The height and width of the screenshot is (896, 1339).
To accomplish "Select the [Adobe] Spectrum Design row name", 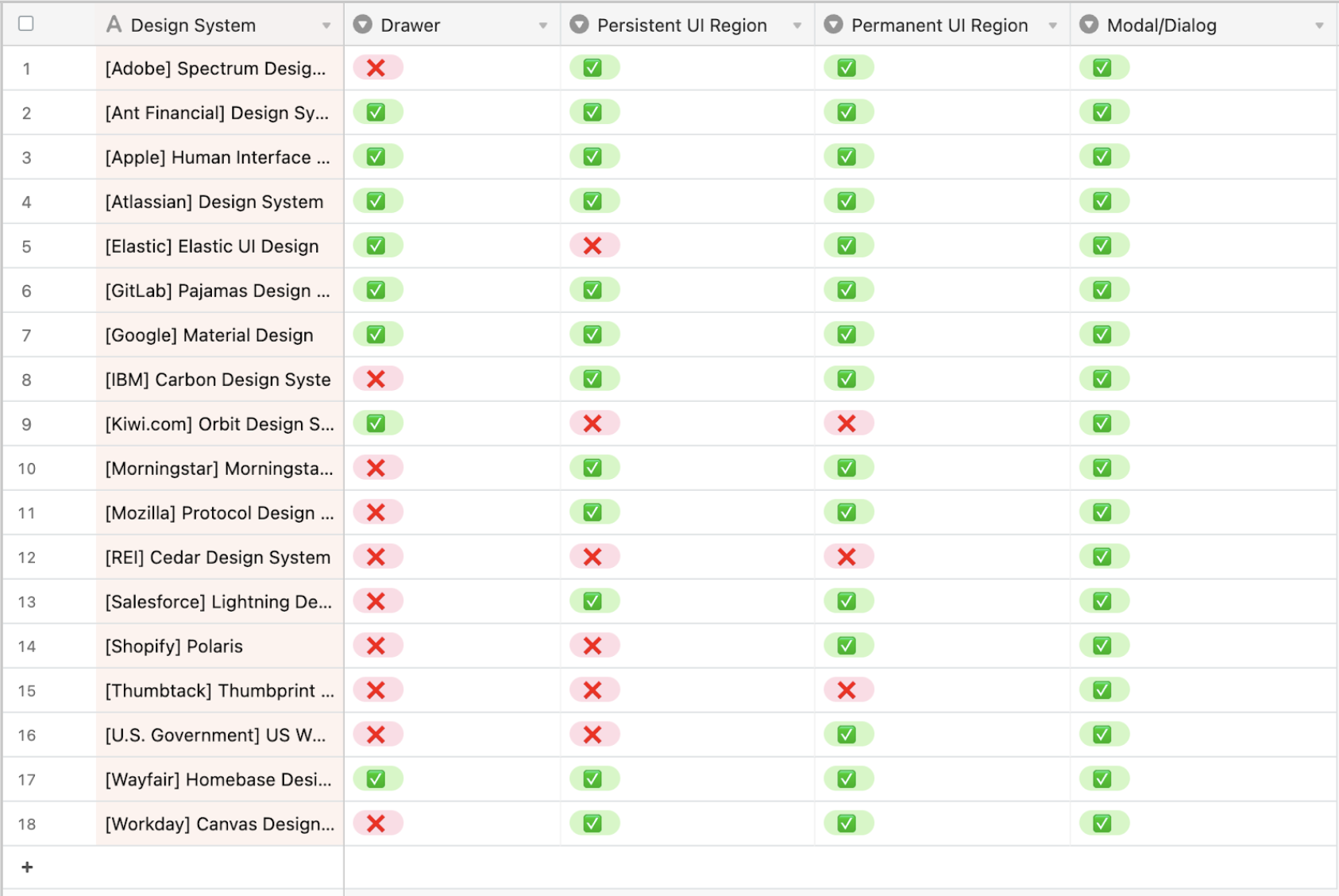I will (x=220, y=68).
